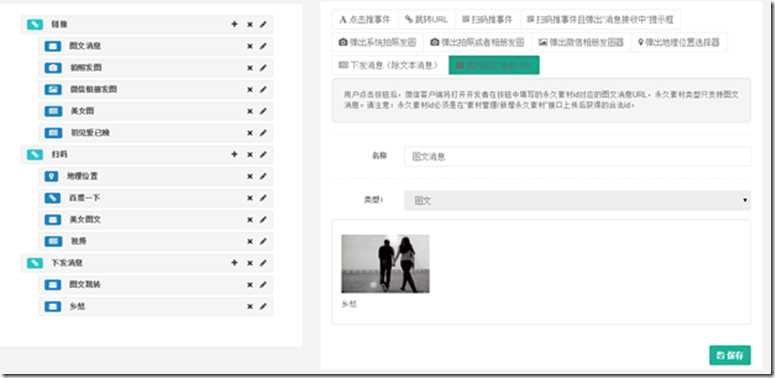Delete the 微信相册发图 submenu item
Screen dimensions: 775x378
click(250, 89)
